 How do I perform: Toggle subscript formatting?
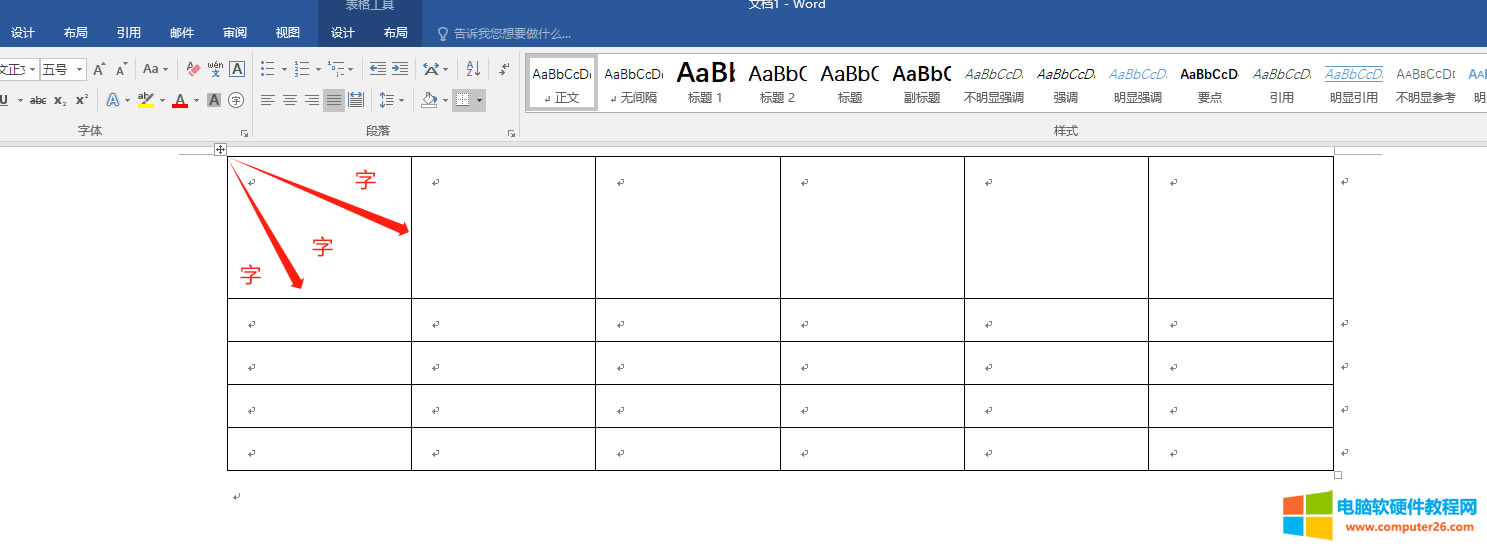(x=60, y=100)
